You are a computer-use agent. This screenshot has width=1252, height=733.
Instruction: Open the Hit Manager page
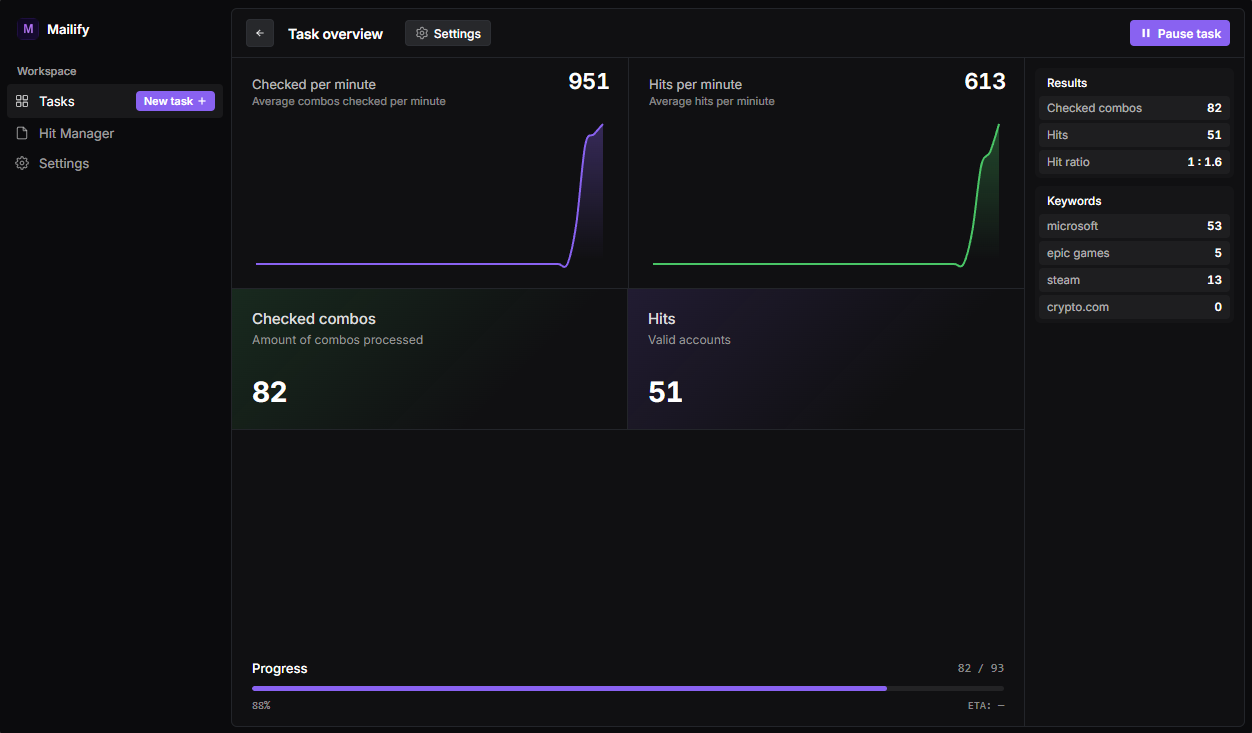tap(76, 133)
